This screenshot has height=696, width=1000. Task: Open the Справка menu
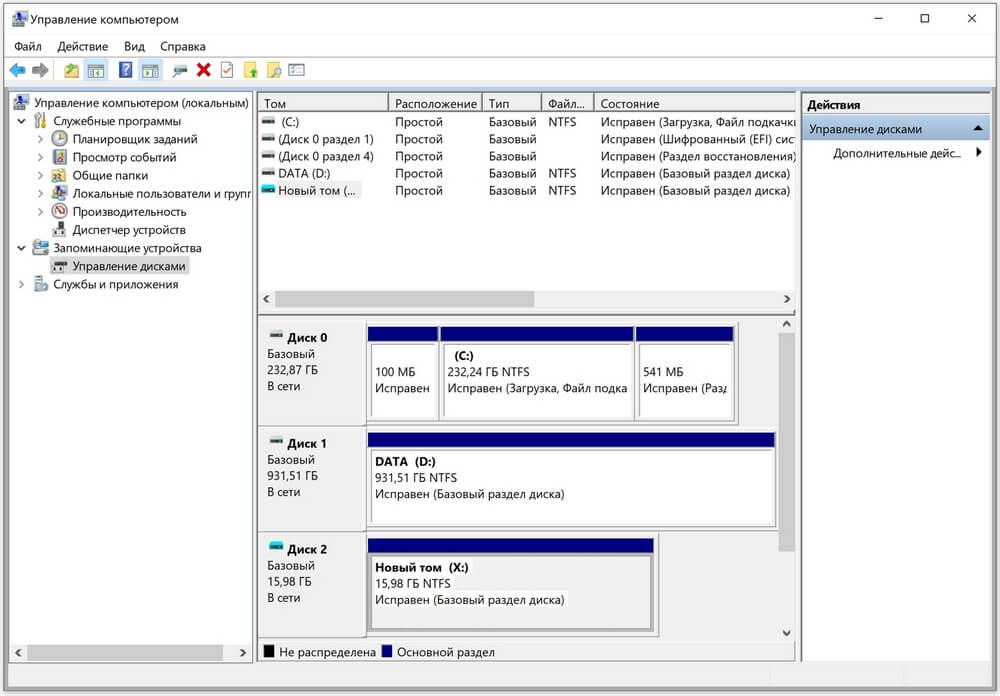click(182, 46)
